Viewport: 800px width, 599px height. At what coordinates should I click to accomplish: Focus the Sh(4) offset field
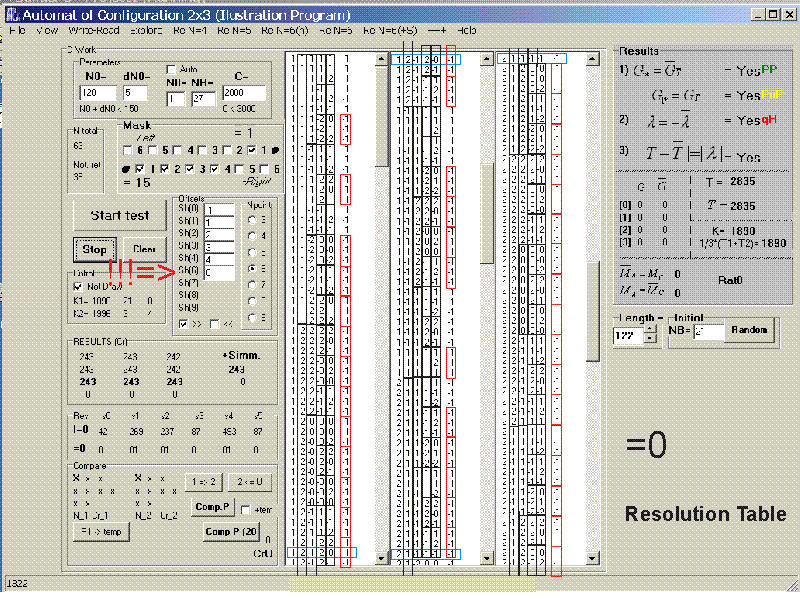[x=219, y=260]
